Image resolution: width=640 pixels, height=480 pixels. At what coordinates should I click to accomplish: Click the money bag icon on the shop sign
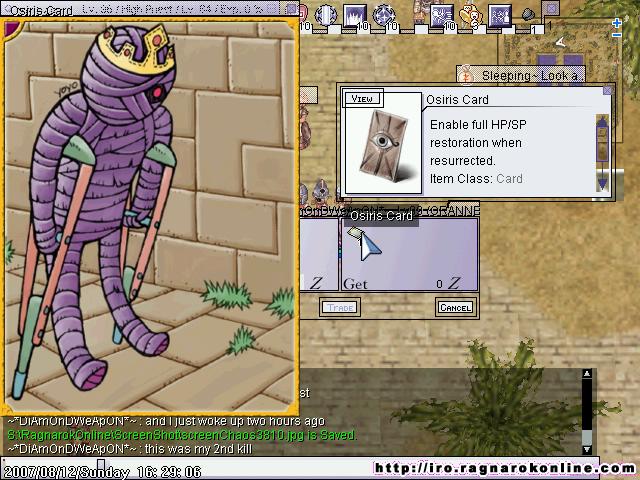click(x=467, y=76)
